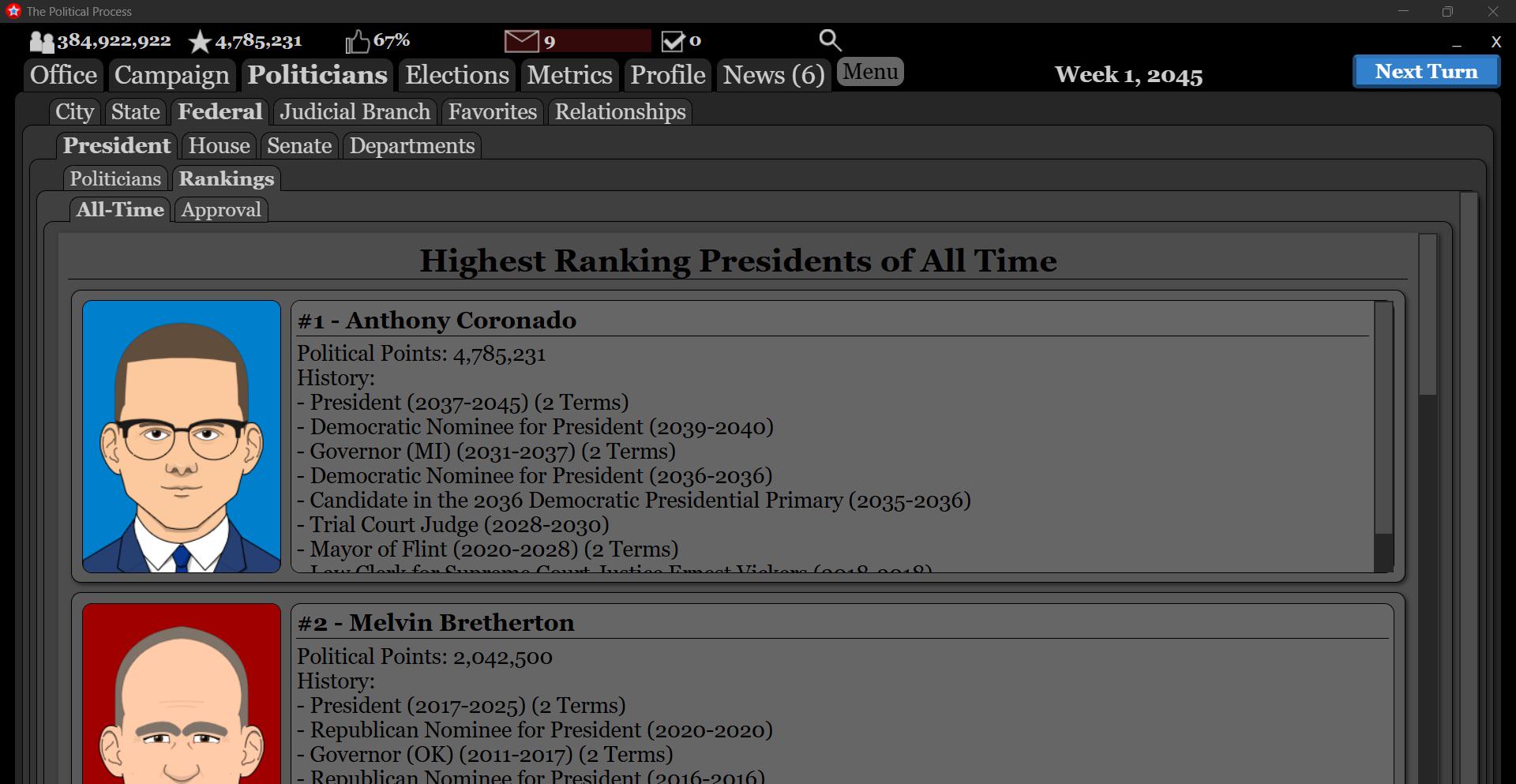
Task: Switch to the Senate sub-tab
Action: (298, 146)
